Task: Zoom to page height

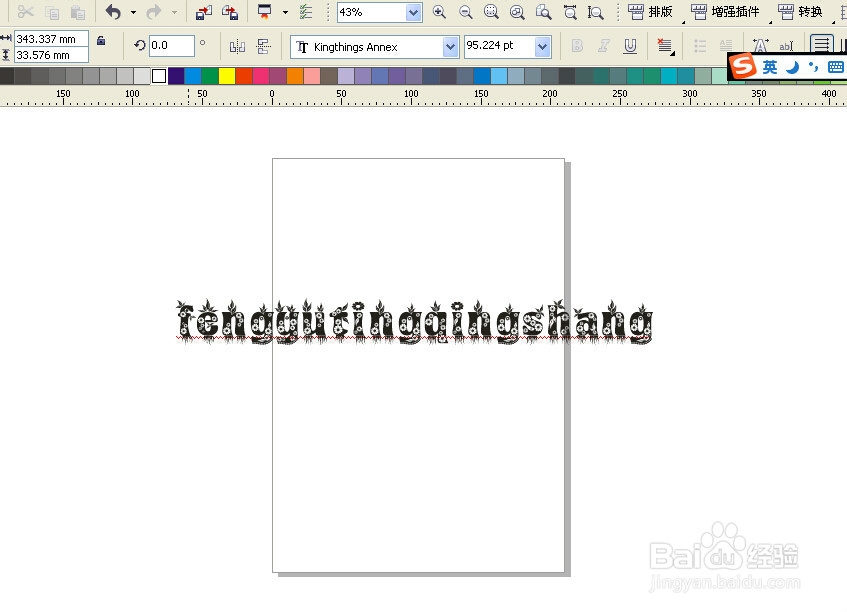Action: 595,12
